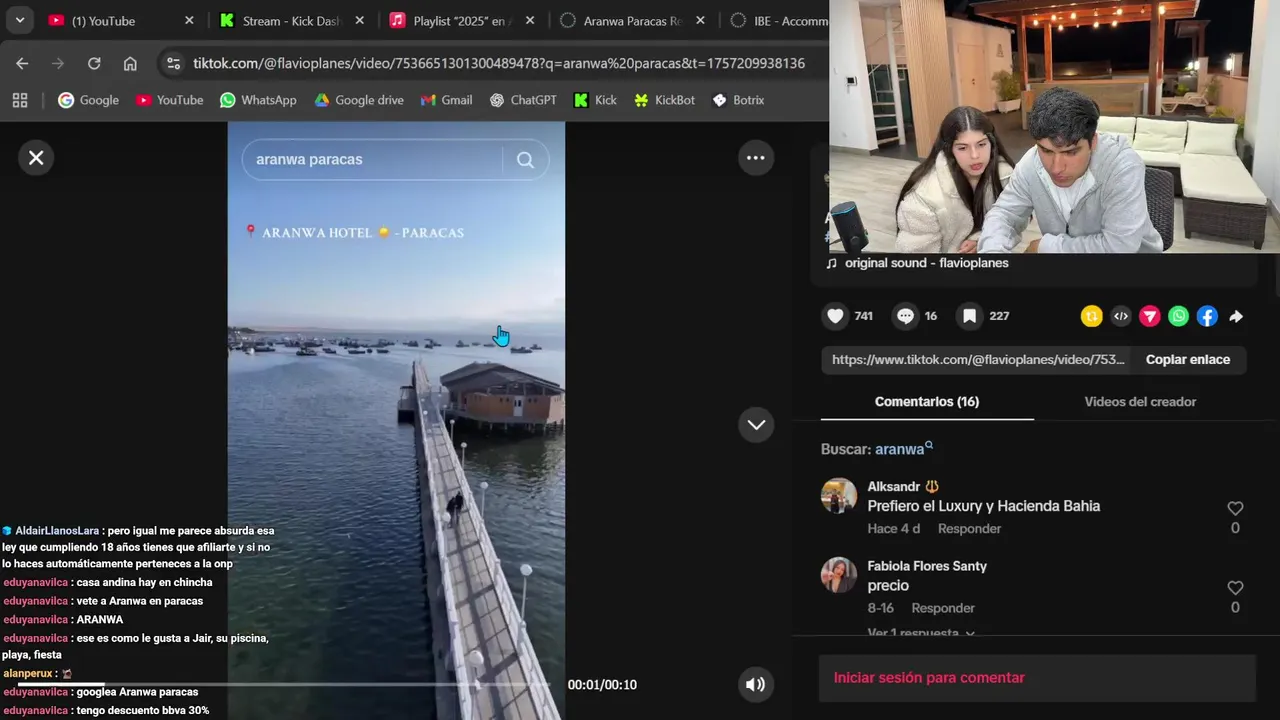Click Copiar enlace button
Screen dimensions: 1280x720
(1188, 360)
